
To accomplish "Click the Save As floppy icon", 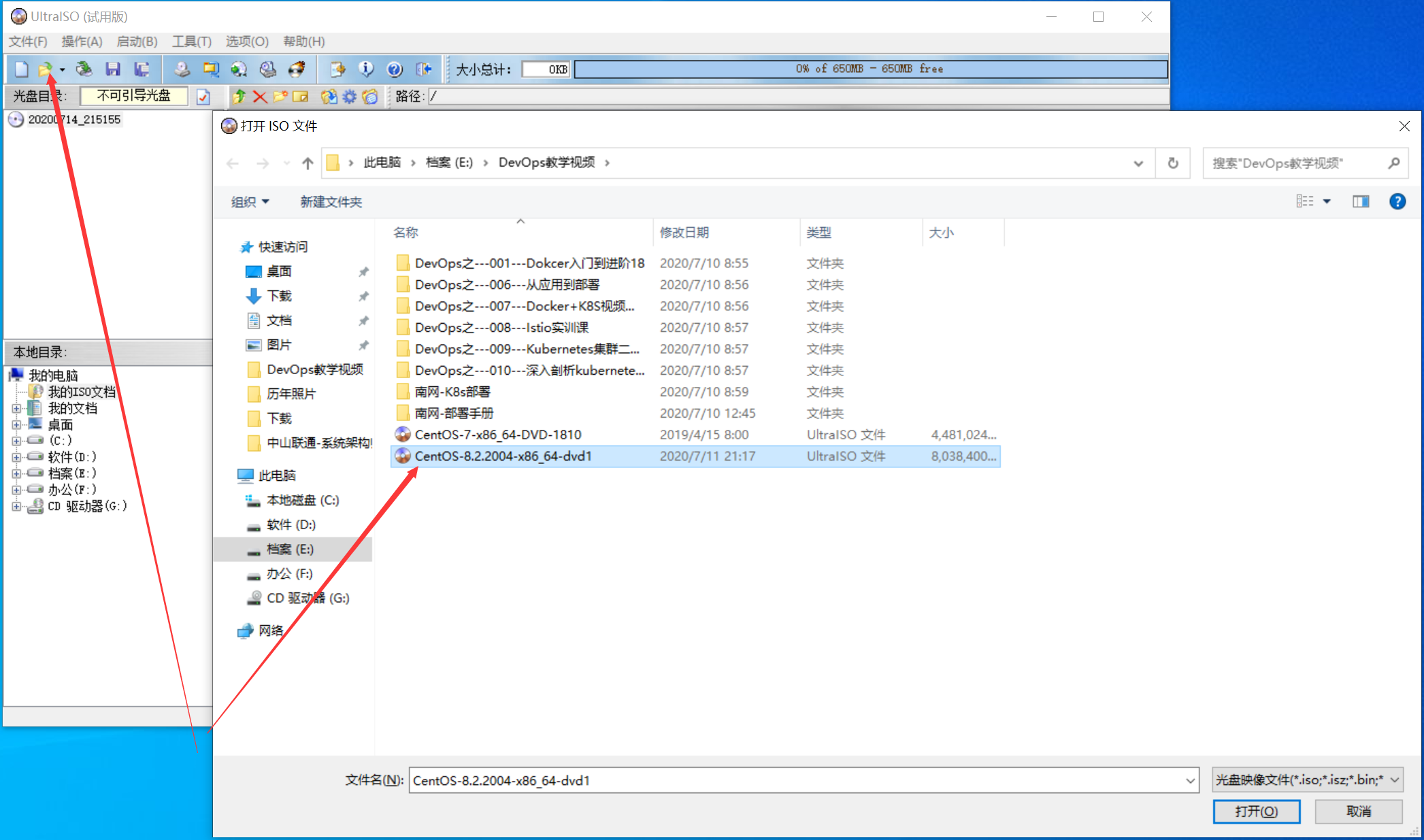I will click(142, 69).
